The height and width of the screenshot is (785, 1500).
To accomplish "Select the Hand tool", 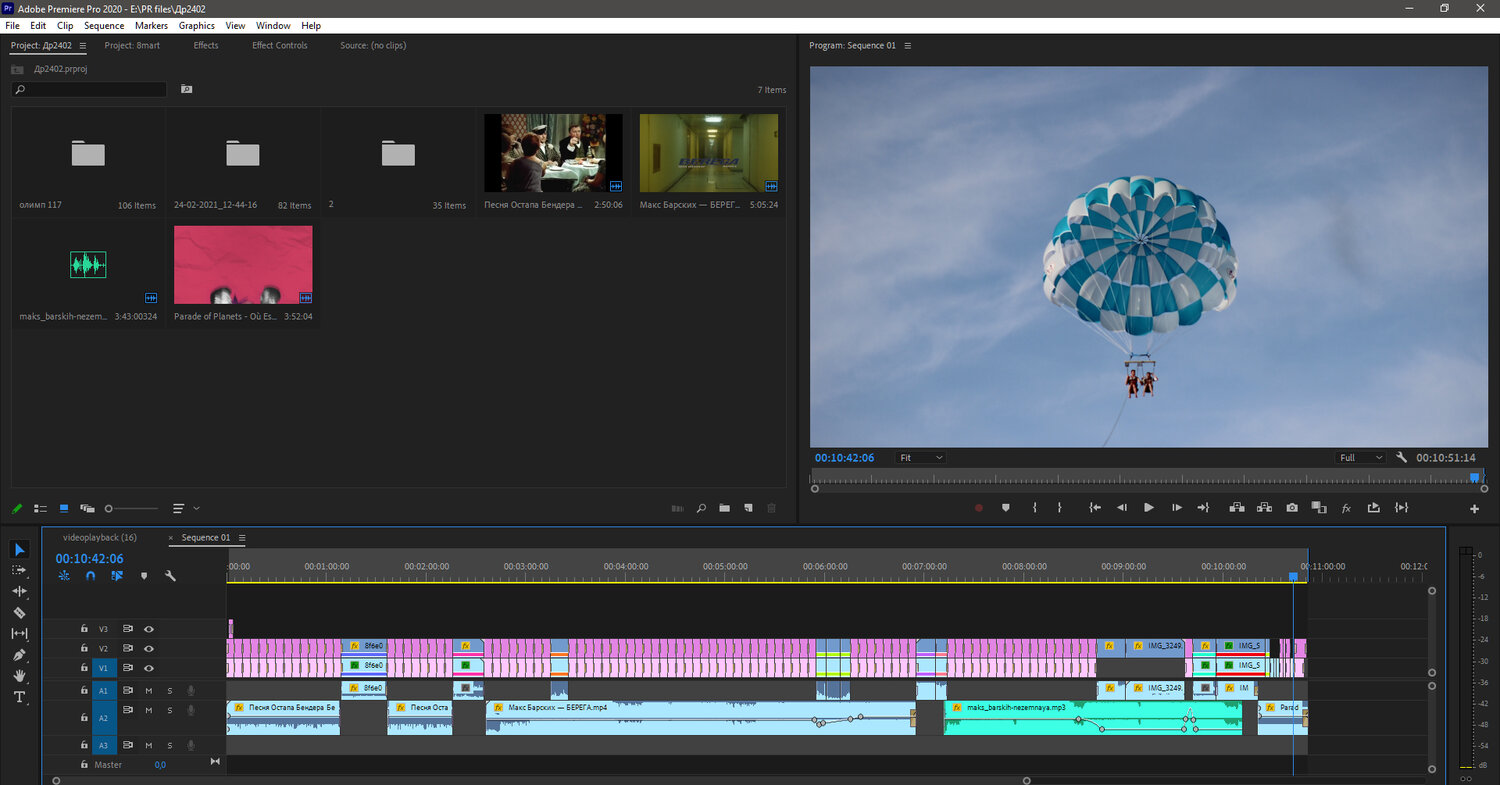I will tap(20, 675).
